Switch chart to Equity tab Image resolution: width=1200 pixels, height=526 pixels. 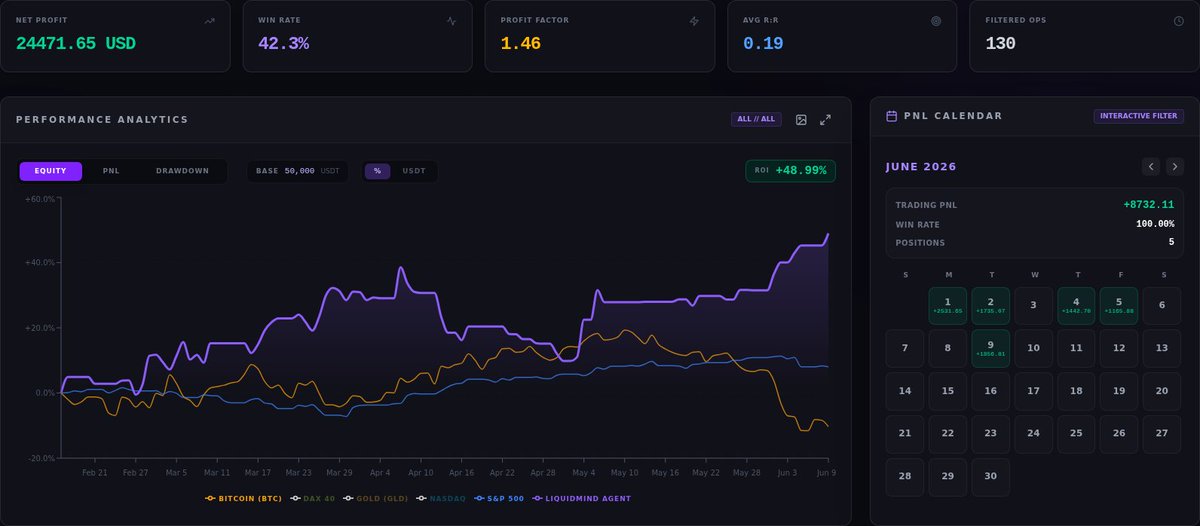(50, 171)
